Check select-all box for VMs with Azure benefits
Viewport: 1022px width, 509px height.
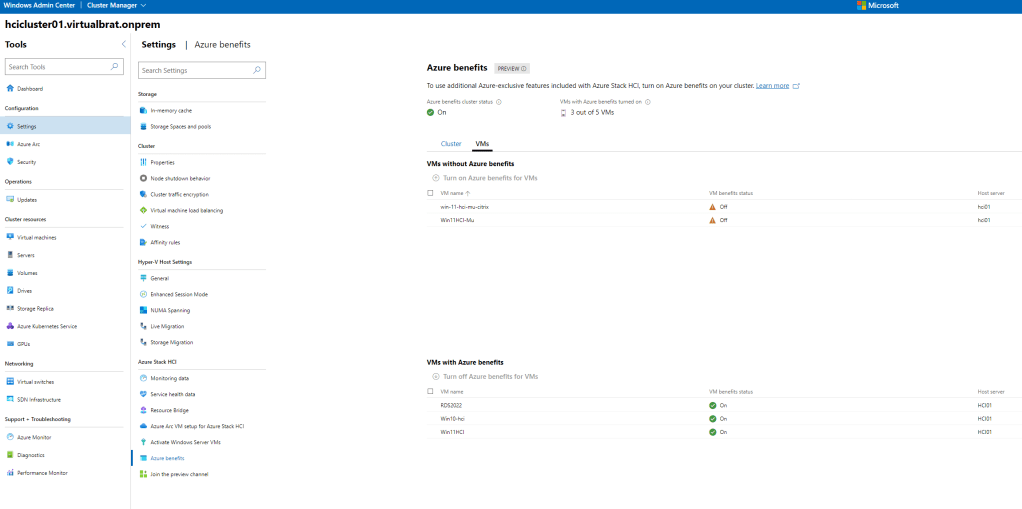pyautogui.click(x=430, y=391)
